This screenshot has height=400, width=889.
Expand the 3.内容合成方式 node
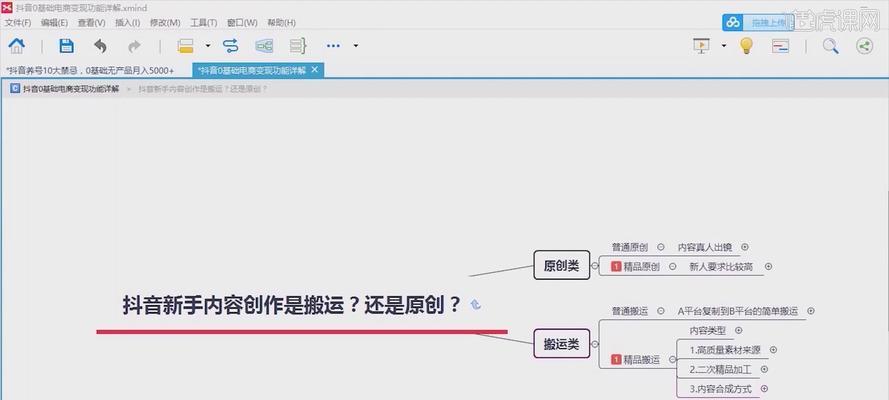pos(764,389)
